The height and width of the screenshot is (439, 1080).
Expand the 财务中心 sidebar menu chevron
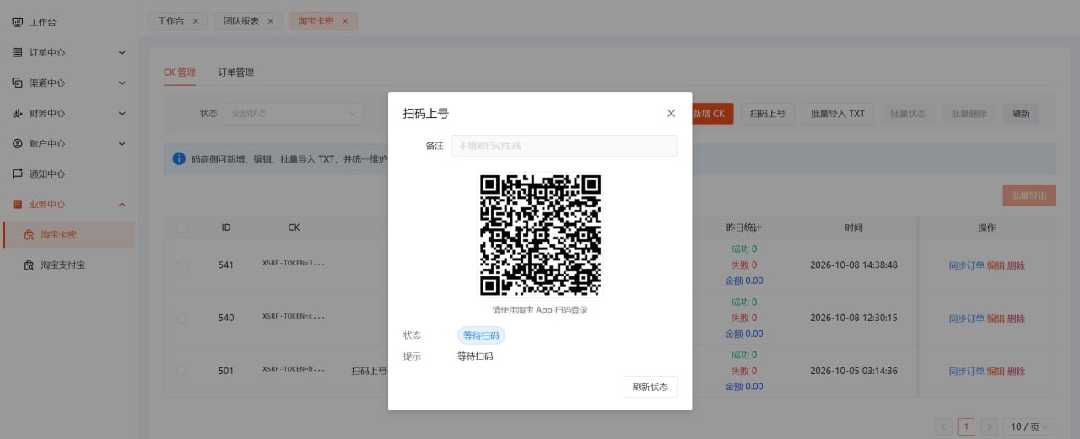pos(122,113)
